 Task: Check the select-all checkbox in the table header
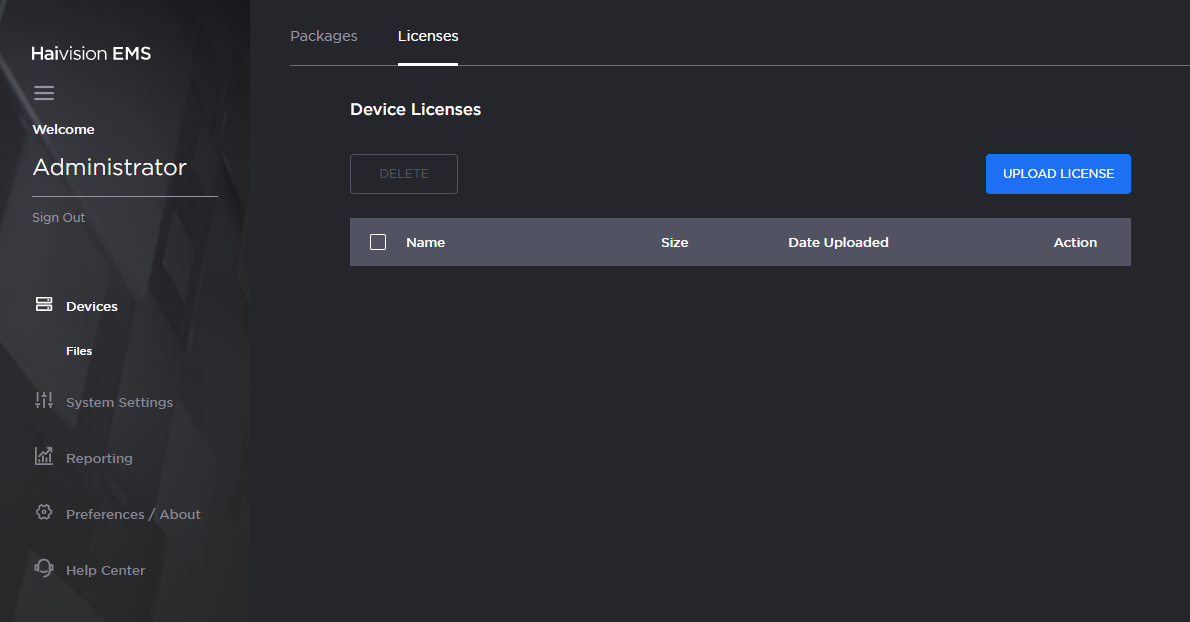(377, 241)
